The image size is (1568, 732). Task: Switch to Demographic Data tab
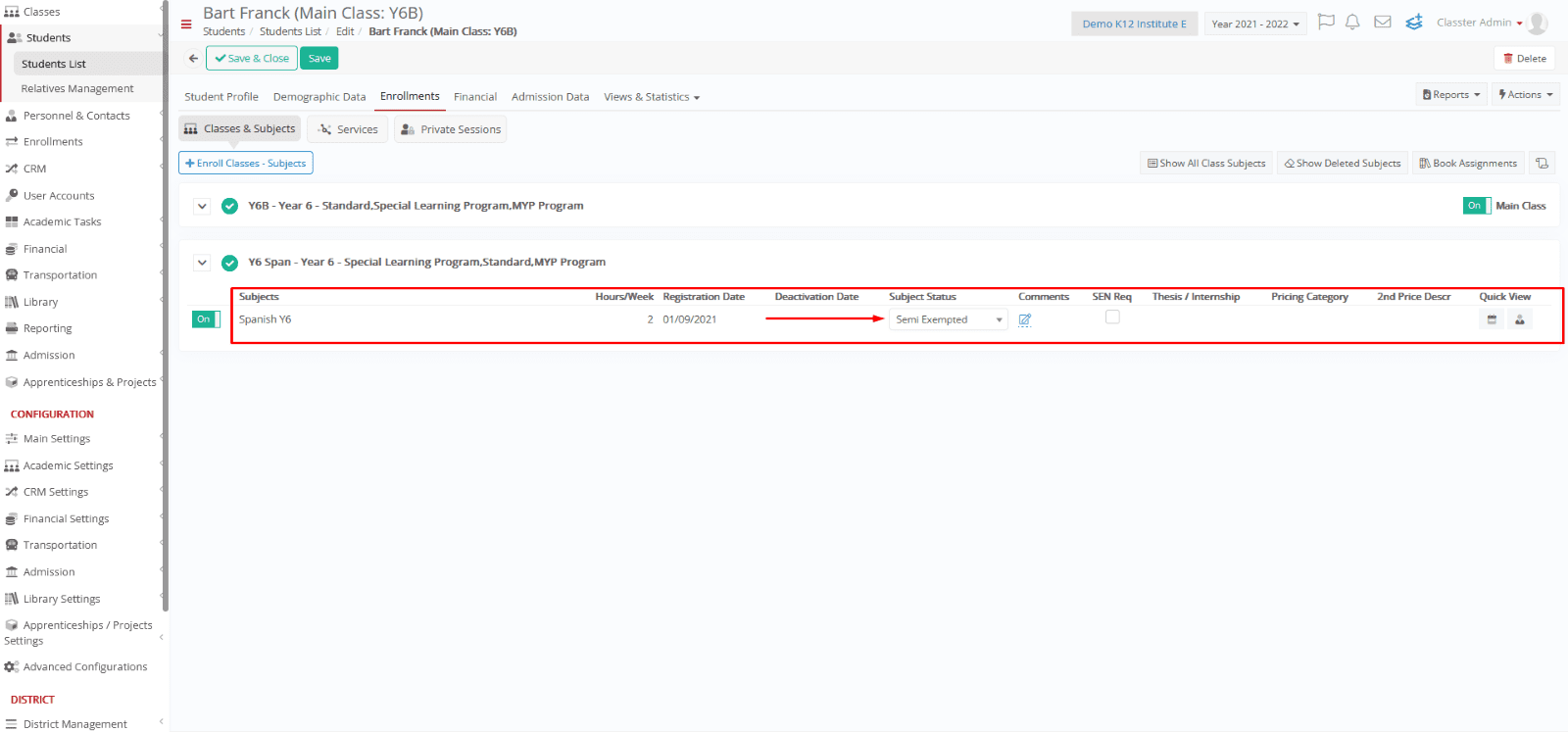pyautogui.click(x=319, y=97)
